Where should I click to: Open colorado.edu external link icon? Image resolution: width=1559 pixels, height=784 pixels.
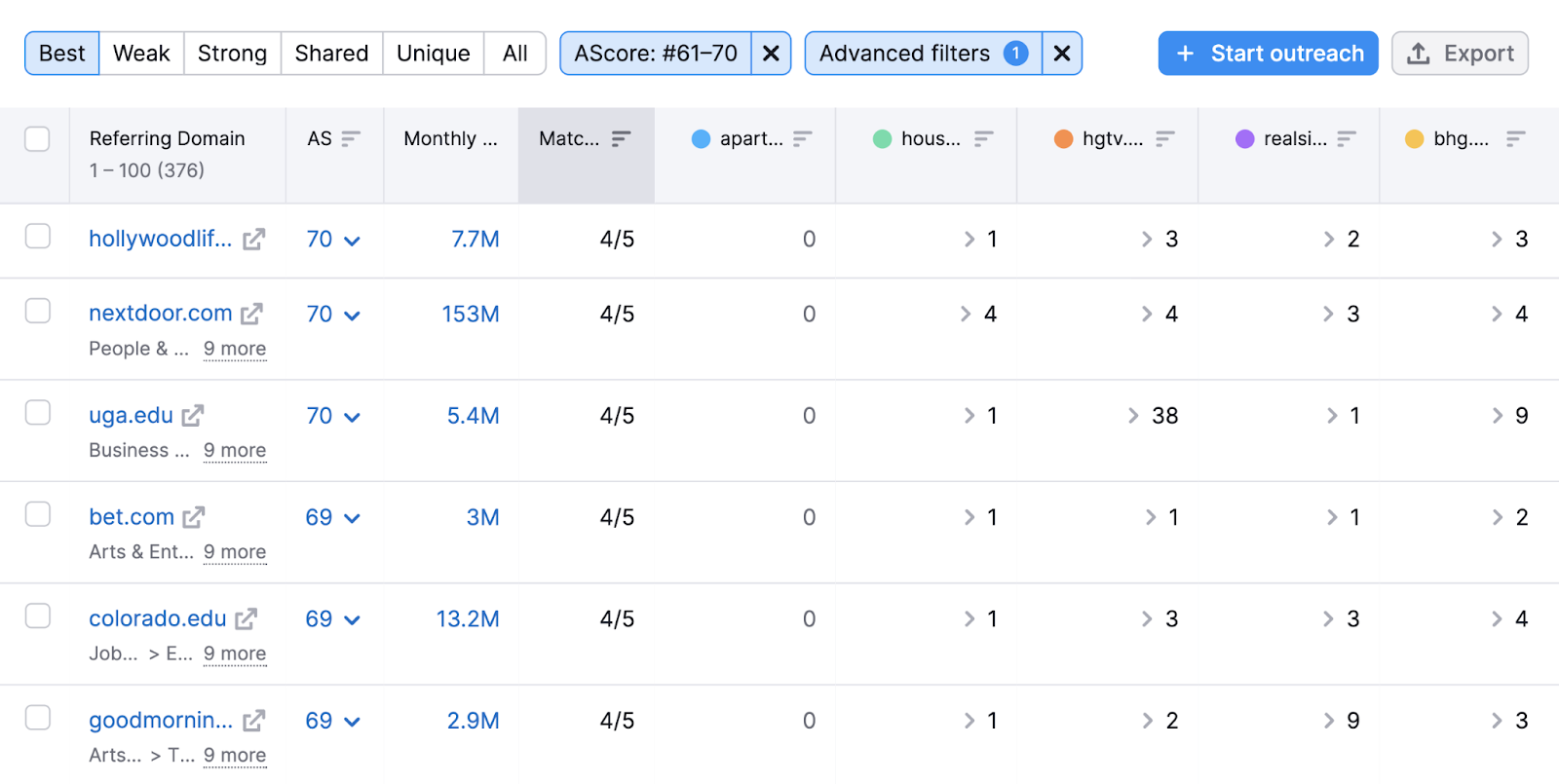[247, 619]
